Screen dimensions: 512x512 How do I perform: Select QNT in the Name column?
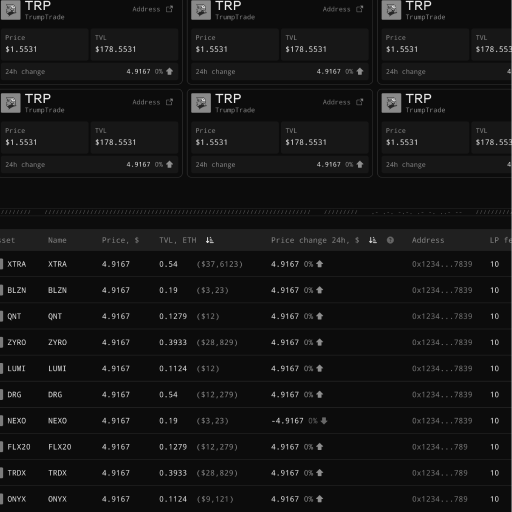(x=55, y=316)
